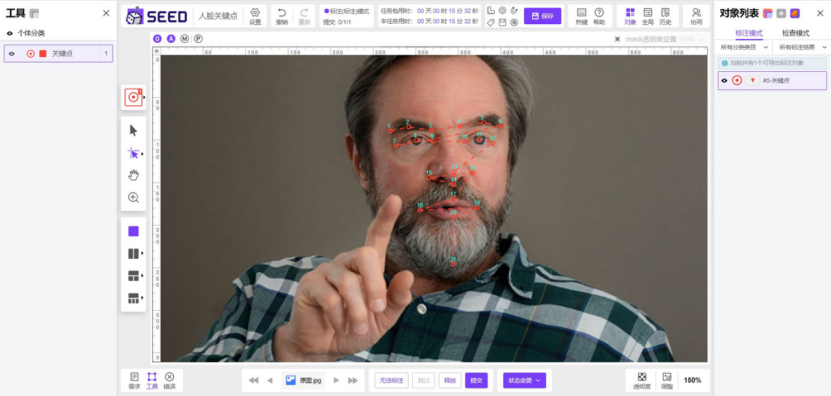Toggle eye visibility for 关键点 class
831x396 pixels.
tap(11, 54)
